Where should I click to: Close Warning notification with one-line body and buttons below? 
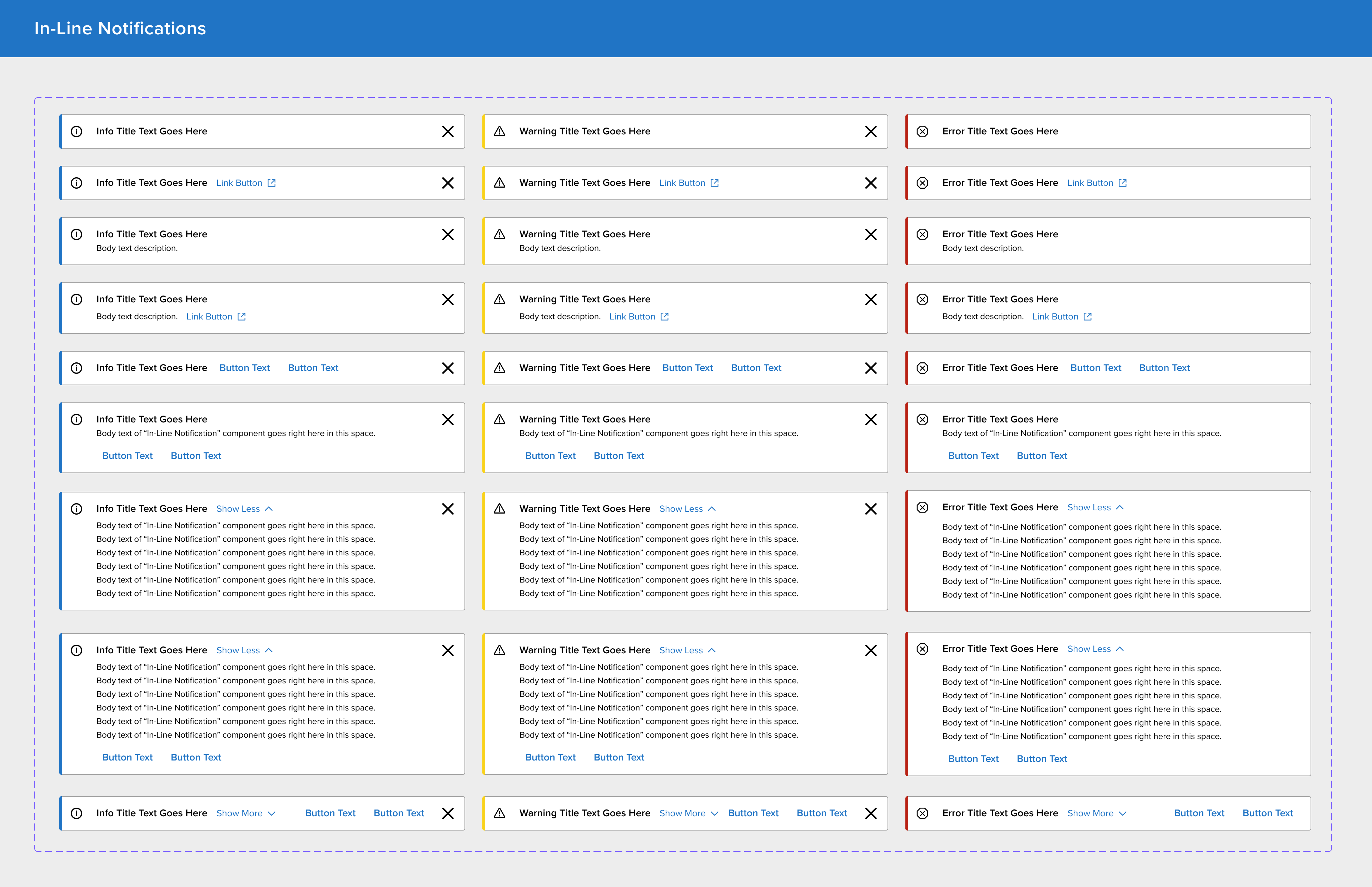pos(870,419)
